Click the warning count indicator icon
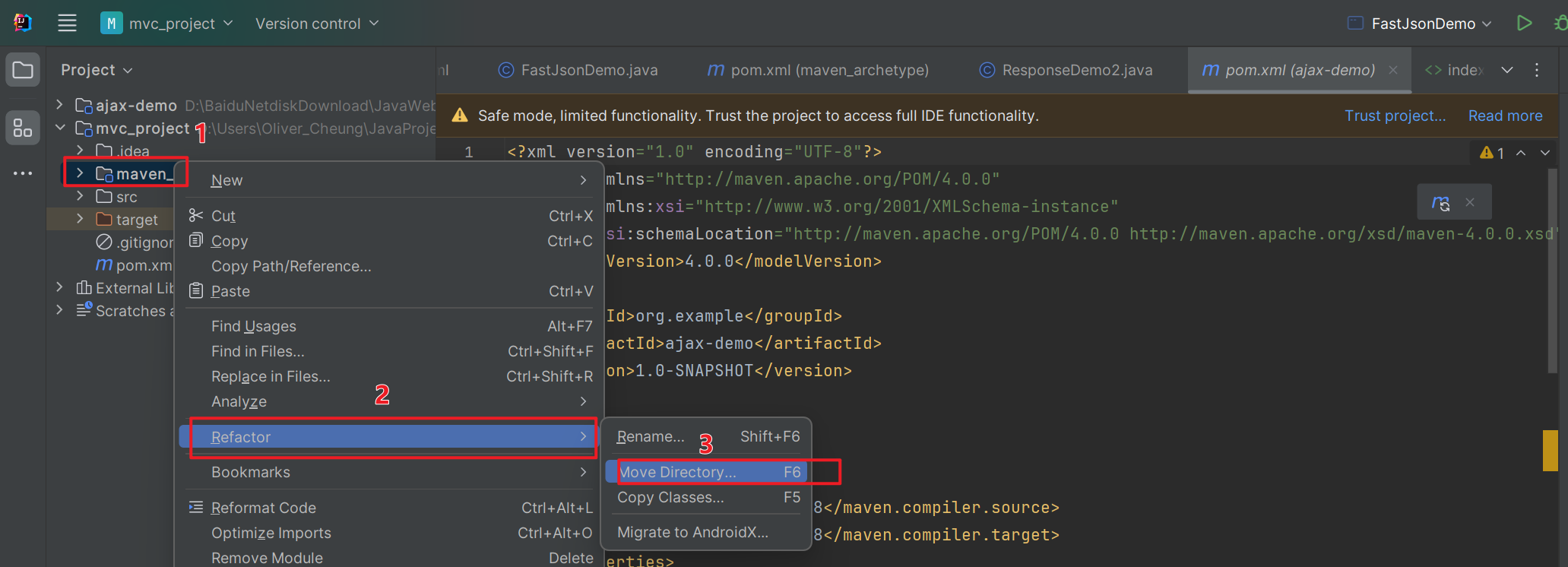The width and height of the screenshot is (1568, 567). point(1487,153)
